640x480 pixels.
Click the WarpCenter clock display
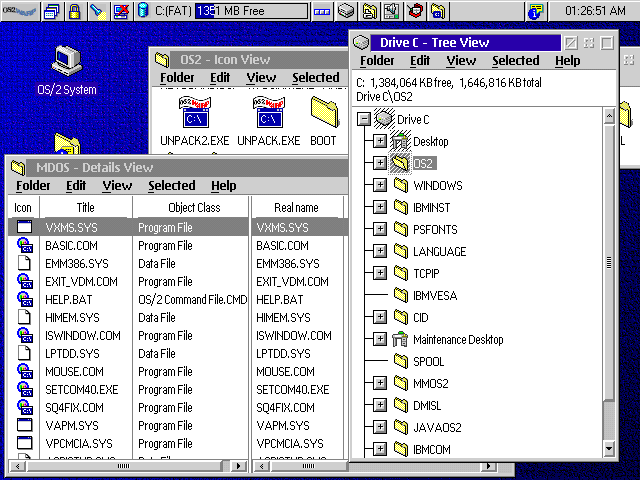click(x=594, y=11)
